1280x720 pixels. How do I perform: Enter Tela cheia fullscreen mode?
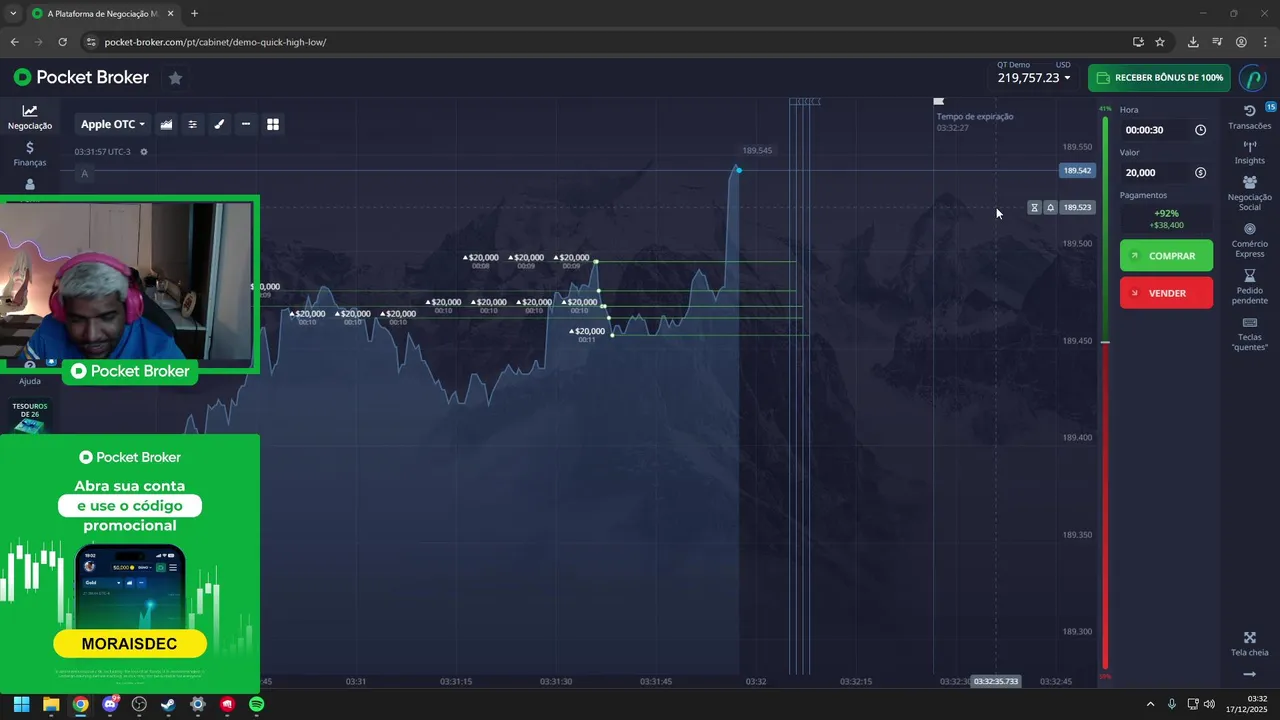(x=1250, y=644)
